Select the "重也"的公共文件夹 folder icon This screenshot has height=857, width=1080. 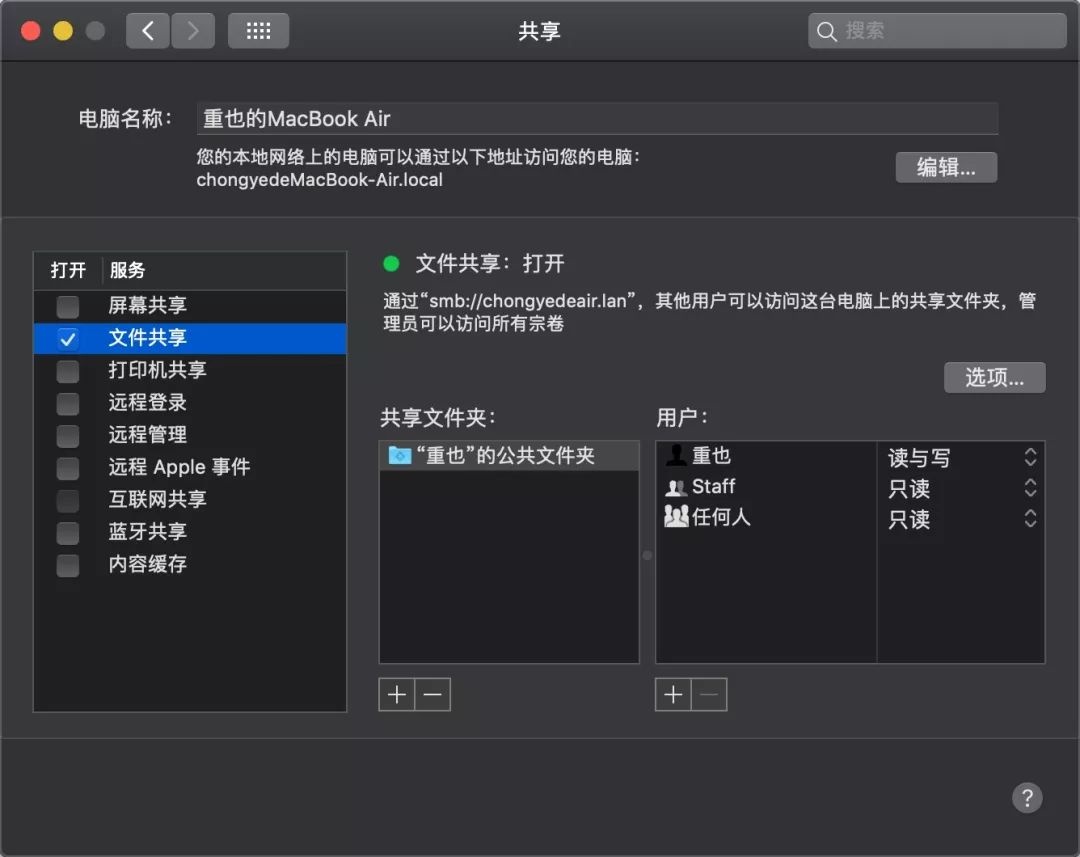click(x=400, y=456)
